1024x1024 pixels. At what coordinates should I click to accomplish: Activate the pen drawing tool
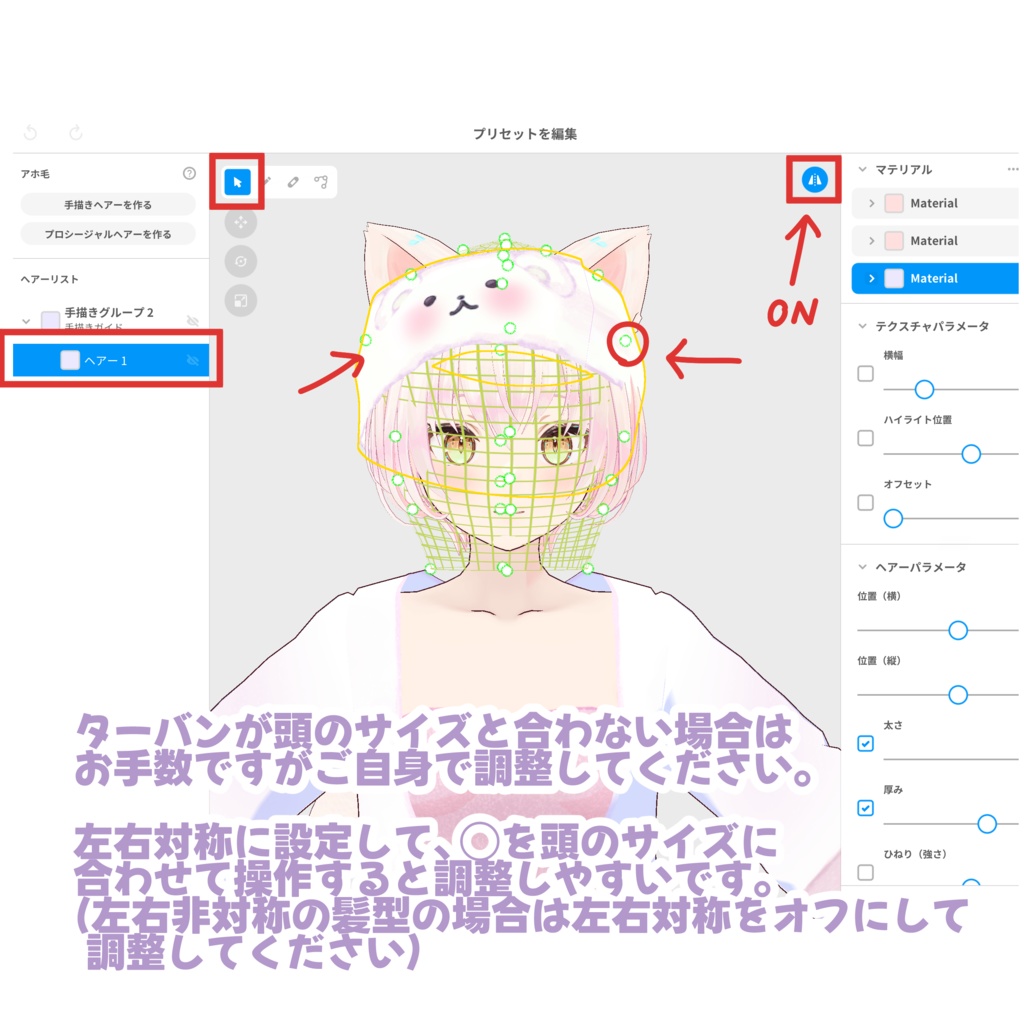[293, 181]
